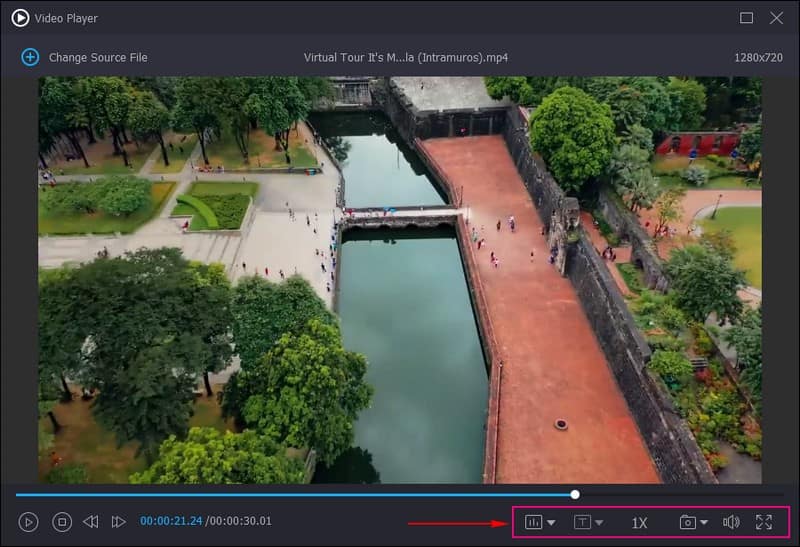Maximize the Video Player window
The height and width of the screenshot is (547, 800).
746,18
